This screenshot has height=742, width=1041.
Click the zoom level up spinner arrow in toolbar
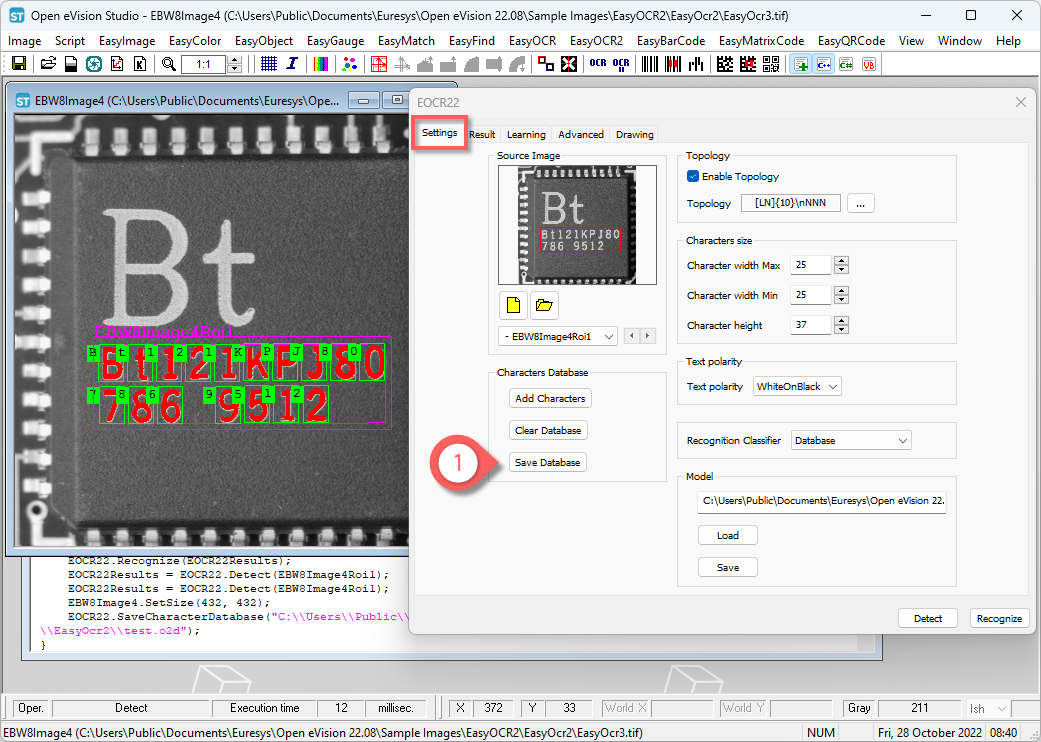tap(234, 60)
